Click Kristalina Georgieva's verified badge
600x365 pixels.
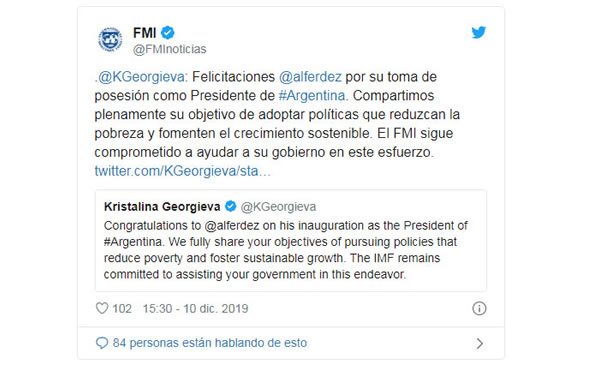point(230,207)
